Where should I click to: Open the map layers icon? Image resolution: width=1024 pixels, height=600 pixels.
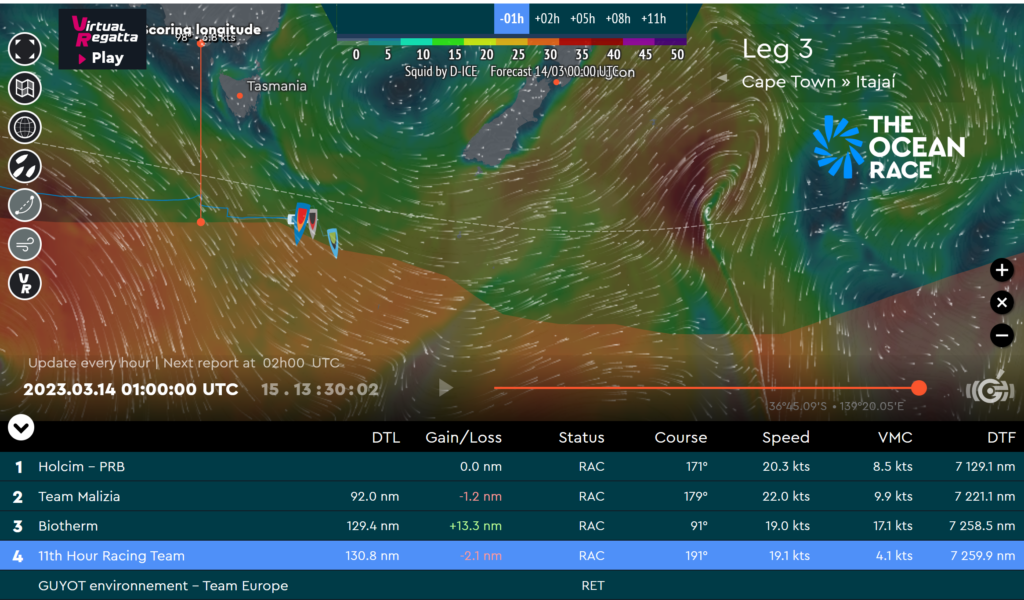(25, 88)
